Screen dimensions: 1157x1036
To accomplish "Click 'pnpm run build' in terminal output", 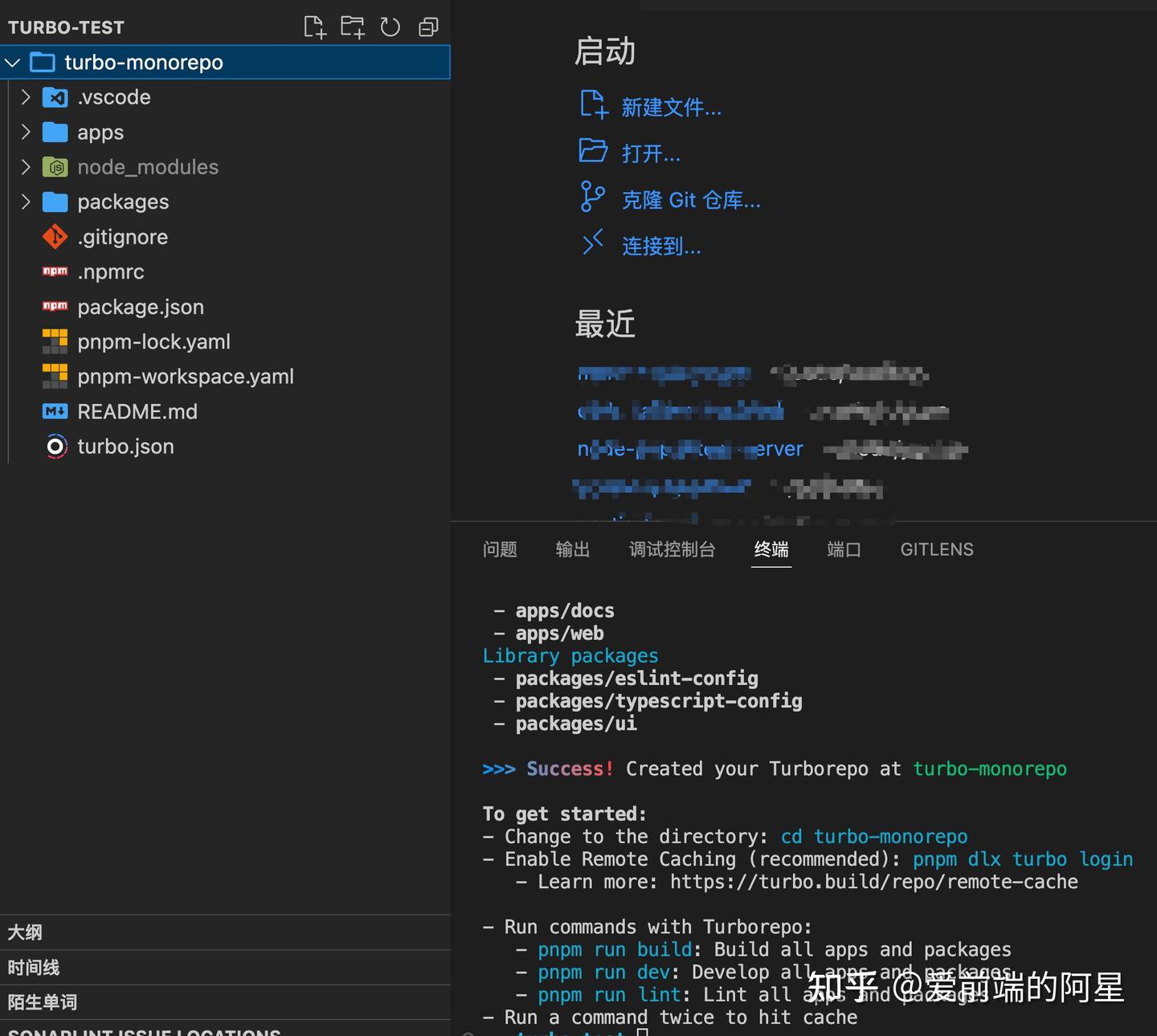I will pyautogui.click(x=615, y=949).
